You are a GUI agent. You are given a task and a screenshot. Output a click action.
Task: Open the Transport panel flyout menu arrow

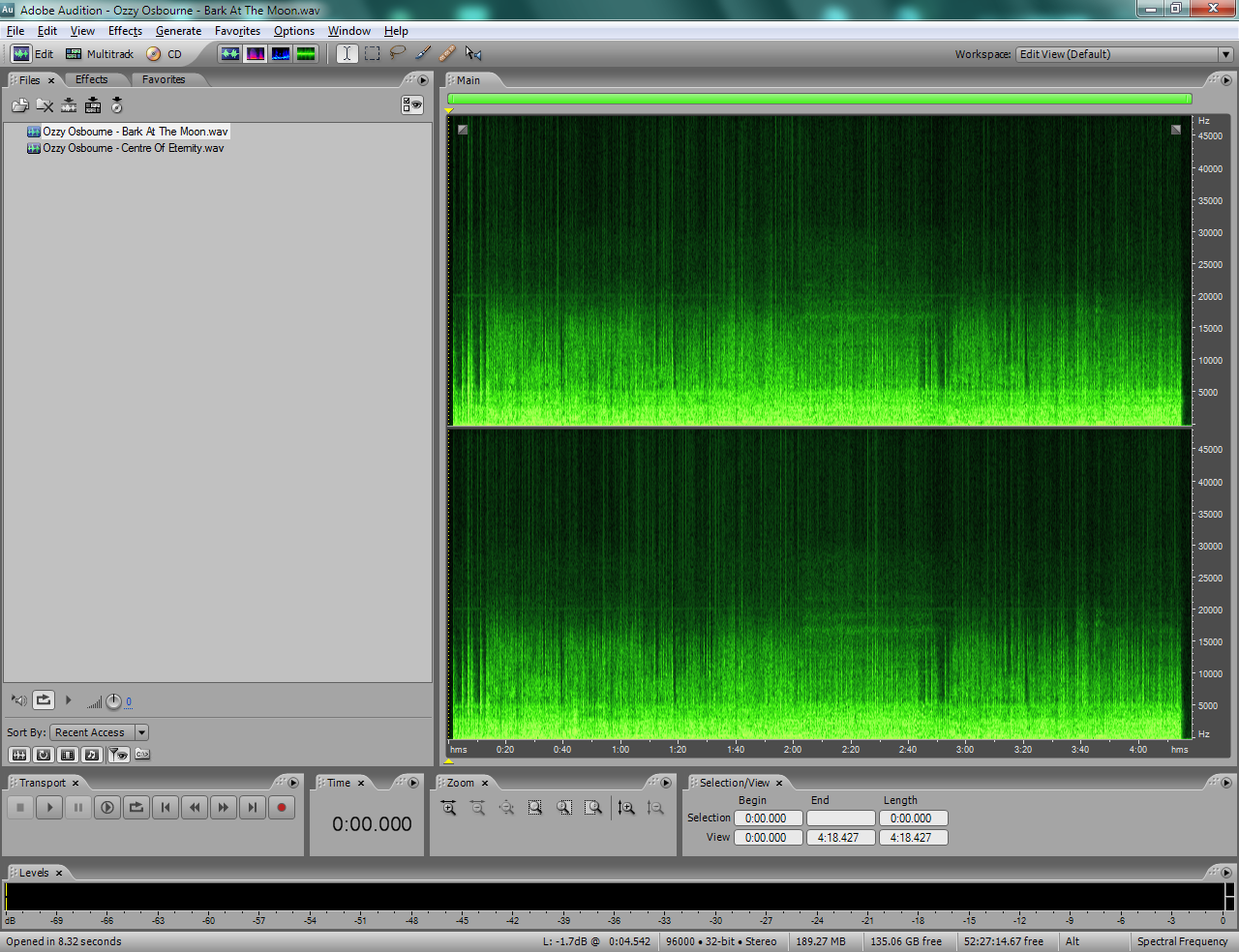coord(293,783)
